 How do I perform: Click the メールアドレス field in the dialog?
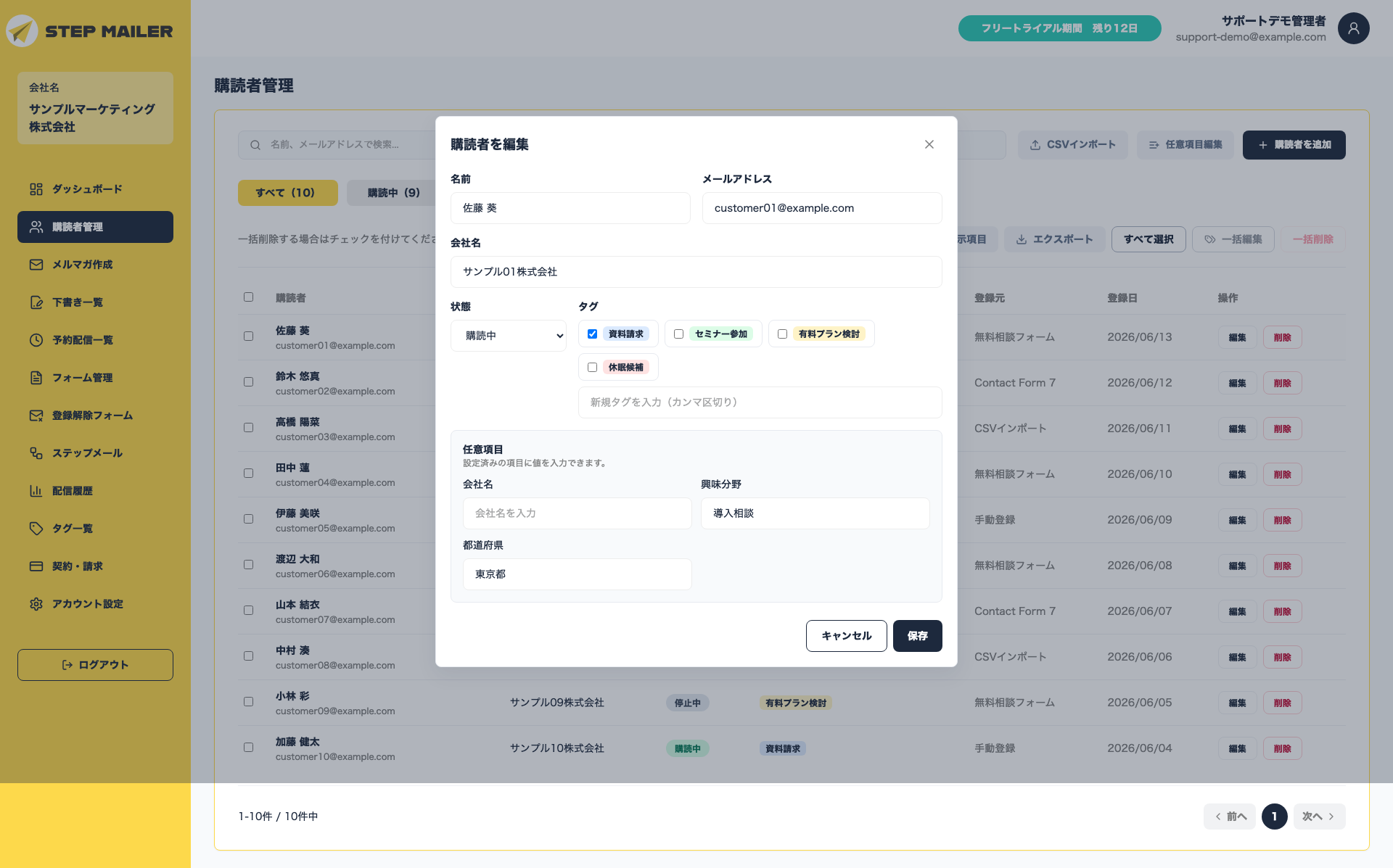822,208
